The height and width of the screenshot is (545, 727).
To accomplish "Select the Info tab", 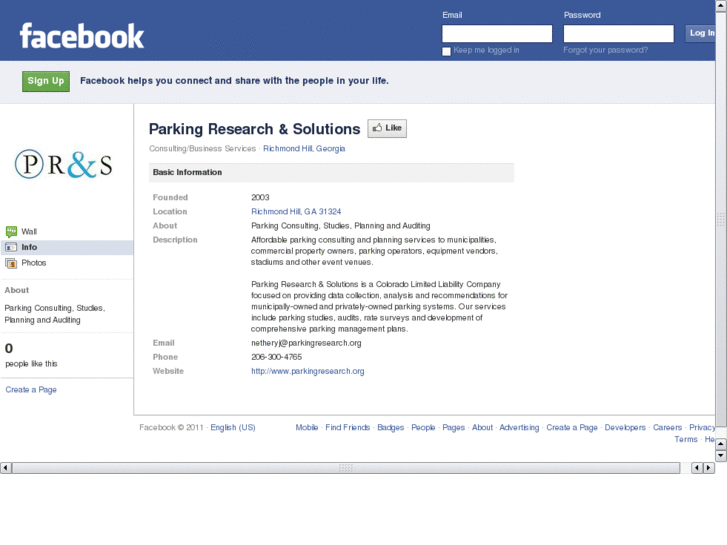I will [x=67, y=247].
